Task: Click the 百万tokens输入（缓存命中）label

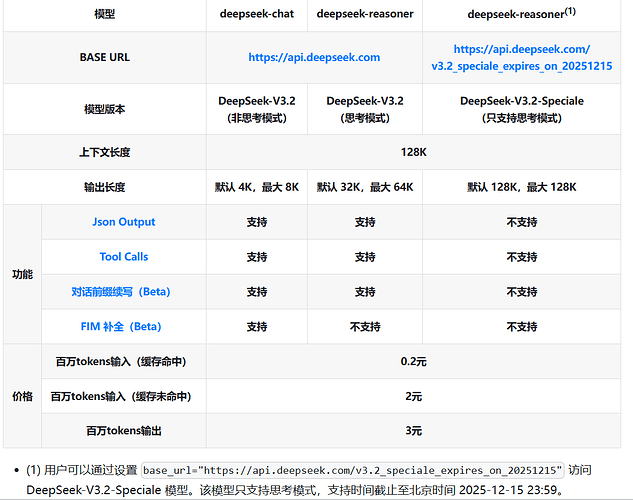Action: coord(121,362)
